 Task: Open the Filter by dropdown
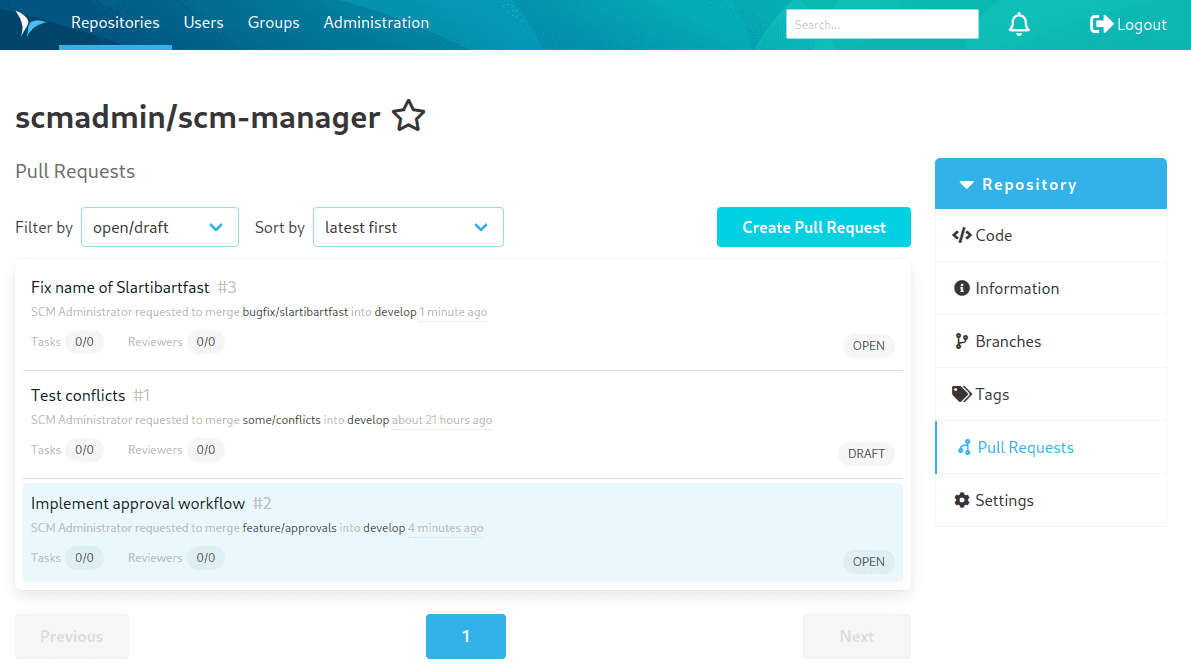[159, 227]
